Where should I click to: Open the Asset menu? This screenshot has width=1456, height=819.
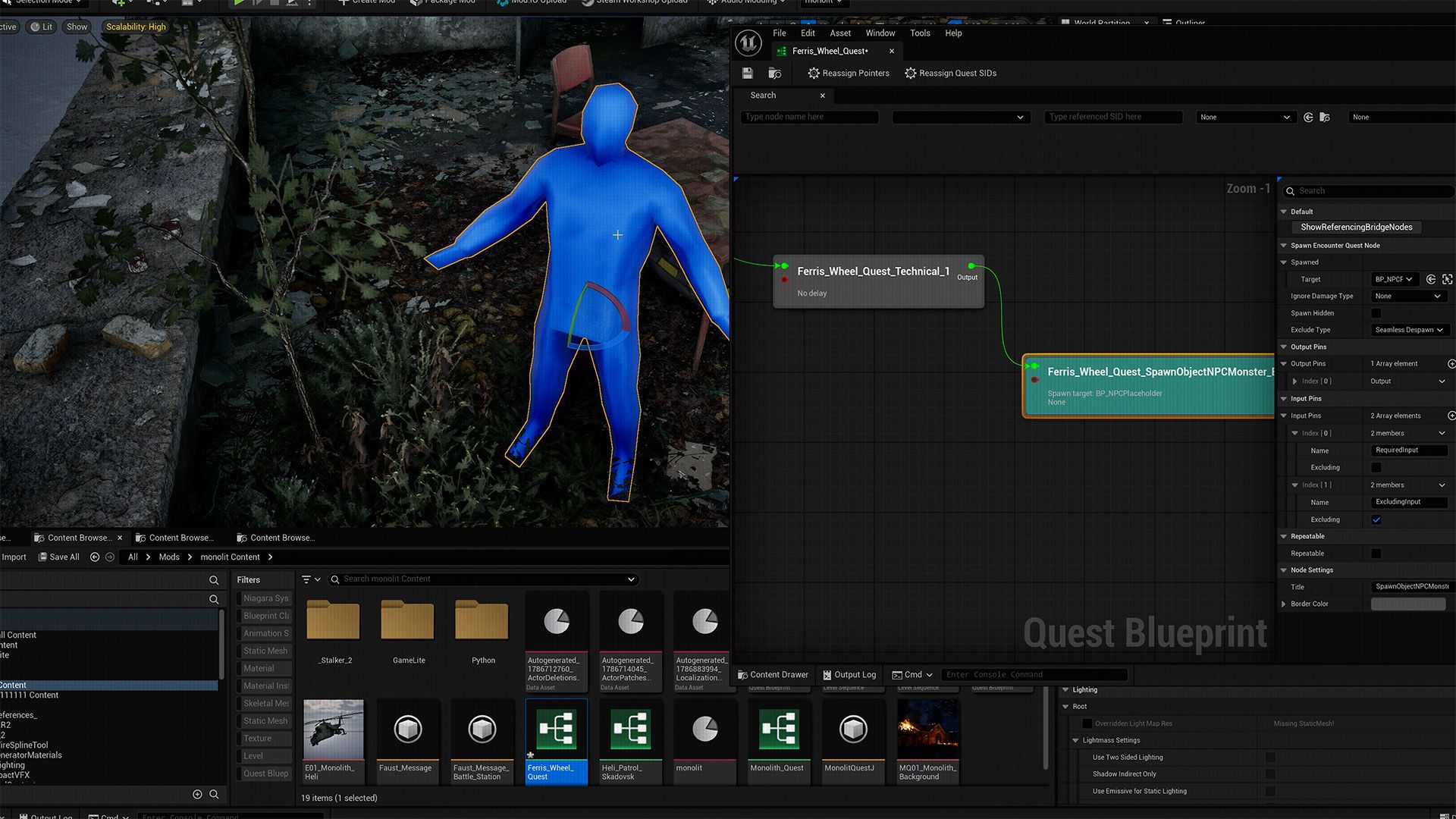839,33
